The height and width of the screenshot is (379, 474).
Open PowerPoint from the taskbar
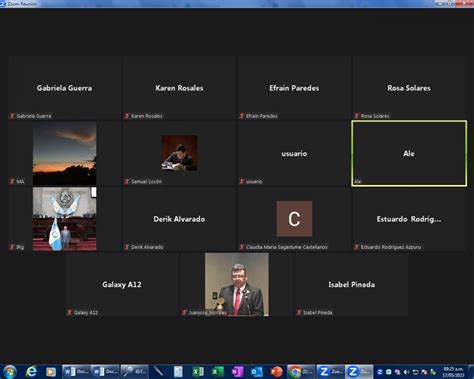[x=276, y=372]
